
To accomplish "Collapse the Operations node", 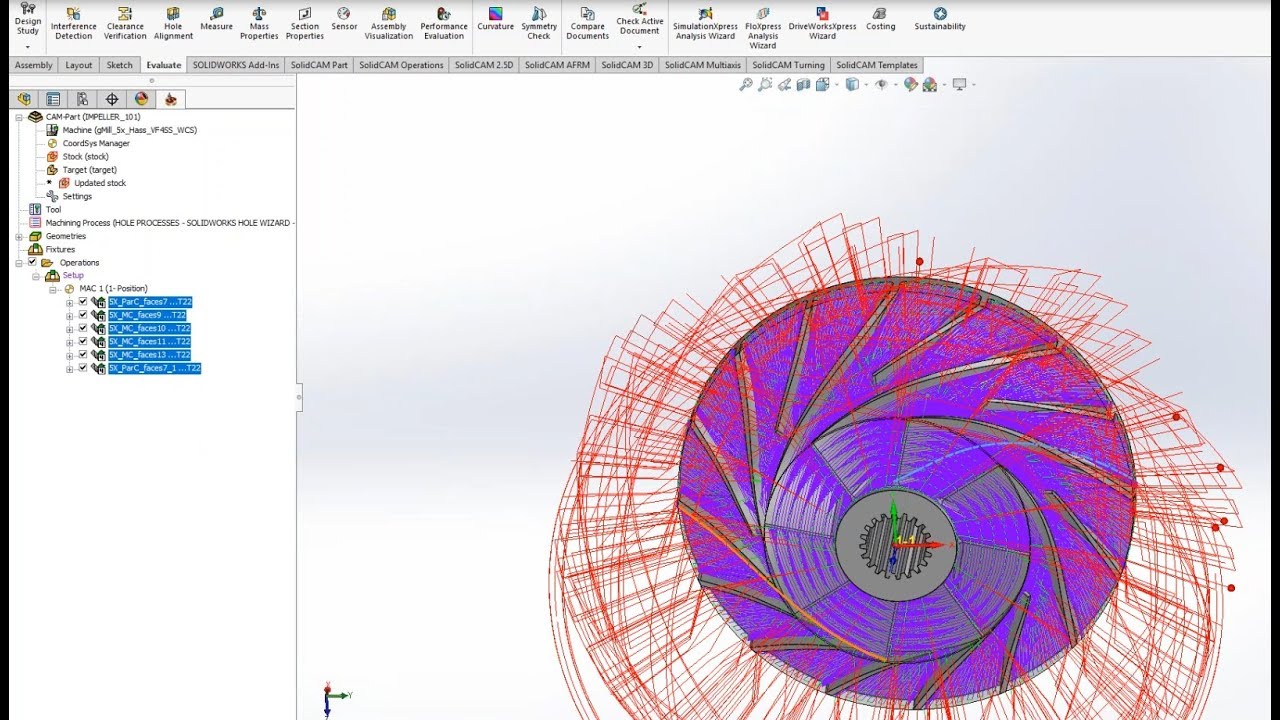I will 19,262.
